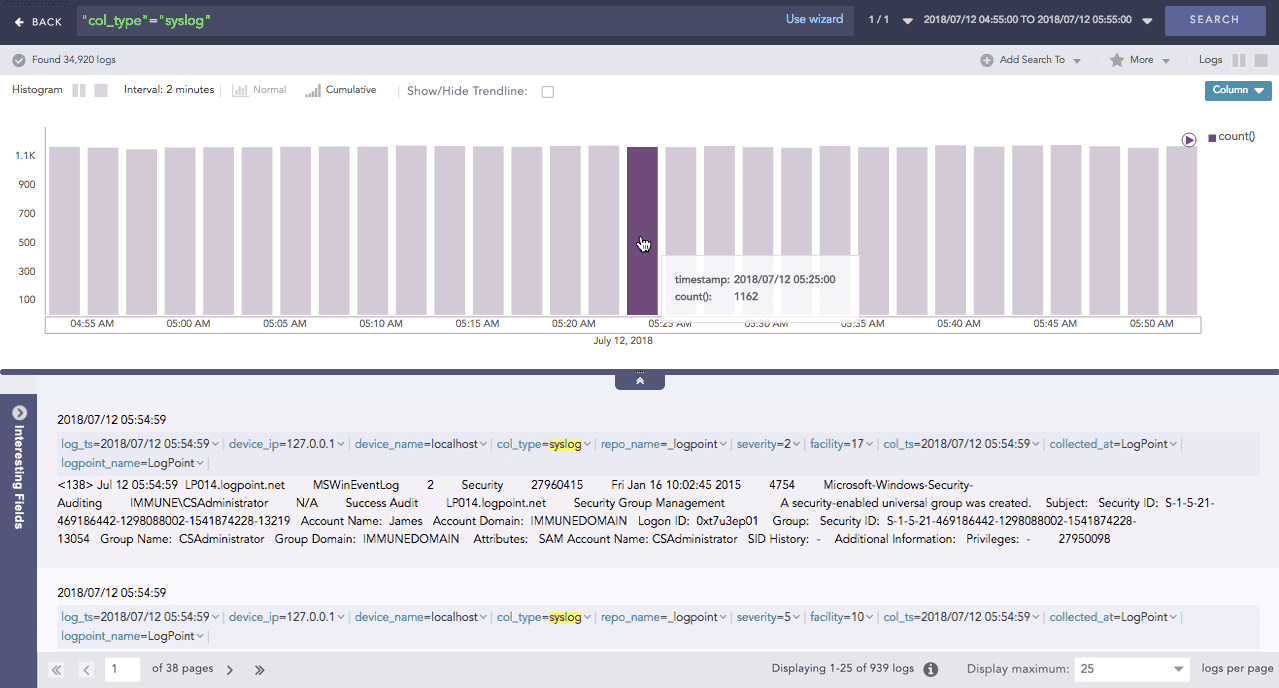Click the page number input field
Viewport: 1279px width, 688px height.
pos(122,670)
